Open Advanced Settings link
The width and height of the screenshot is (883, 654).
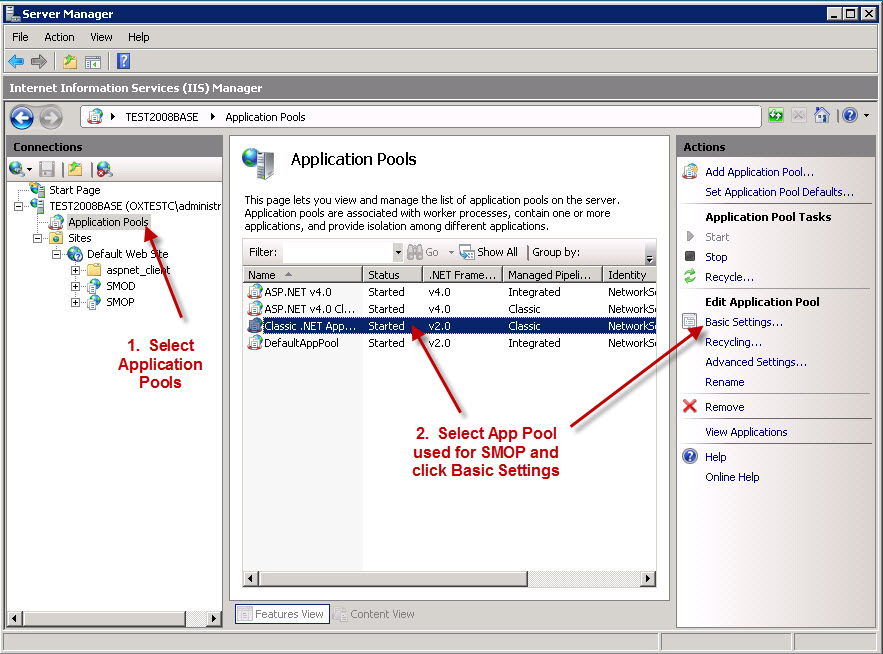(756, 362)
